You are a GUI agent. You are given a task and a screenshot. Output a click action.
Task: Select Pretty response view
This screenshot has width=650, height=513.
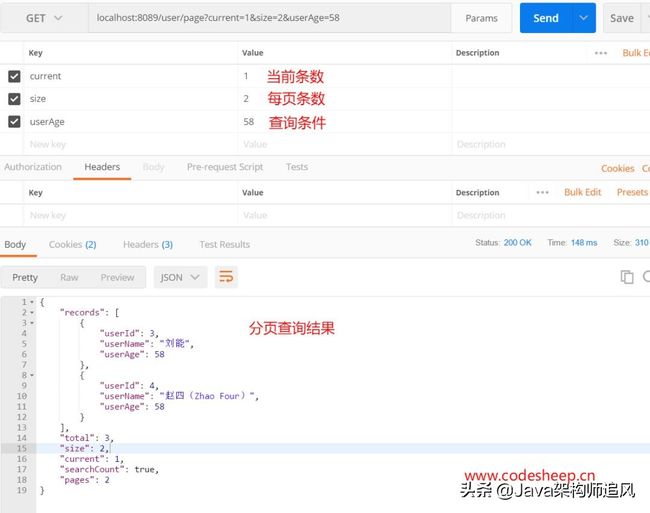point(25,278)
